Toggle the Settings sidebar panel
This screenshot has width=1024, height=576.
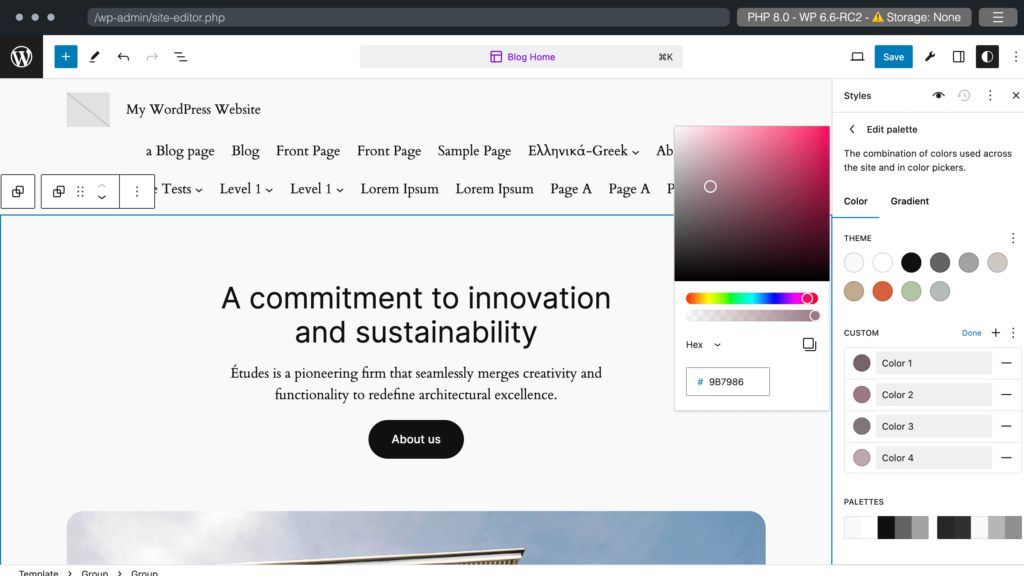(959, 57)
